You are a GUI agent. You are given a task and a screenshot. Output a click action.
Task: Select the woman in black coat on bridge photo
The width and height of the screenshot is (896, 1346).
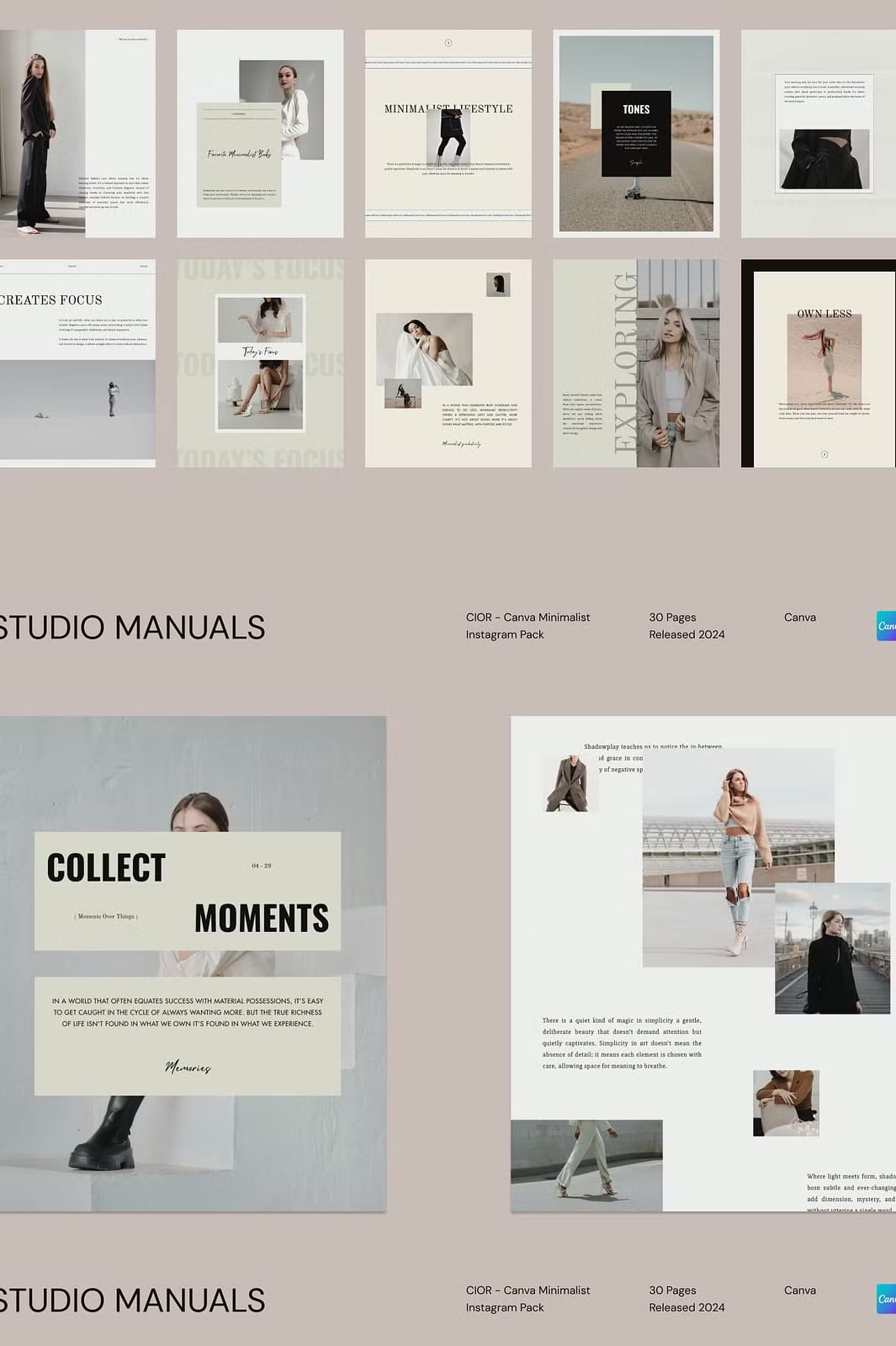click(x=832, y=948)
